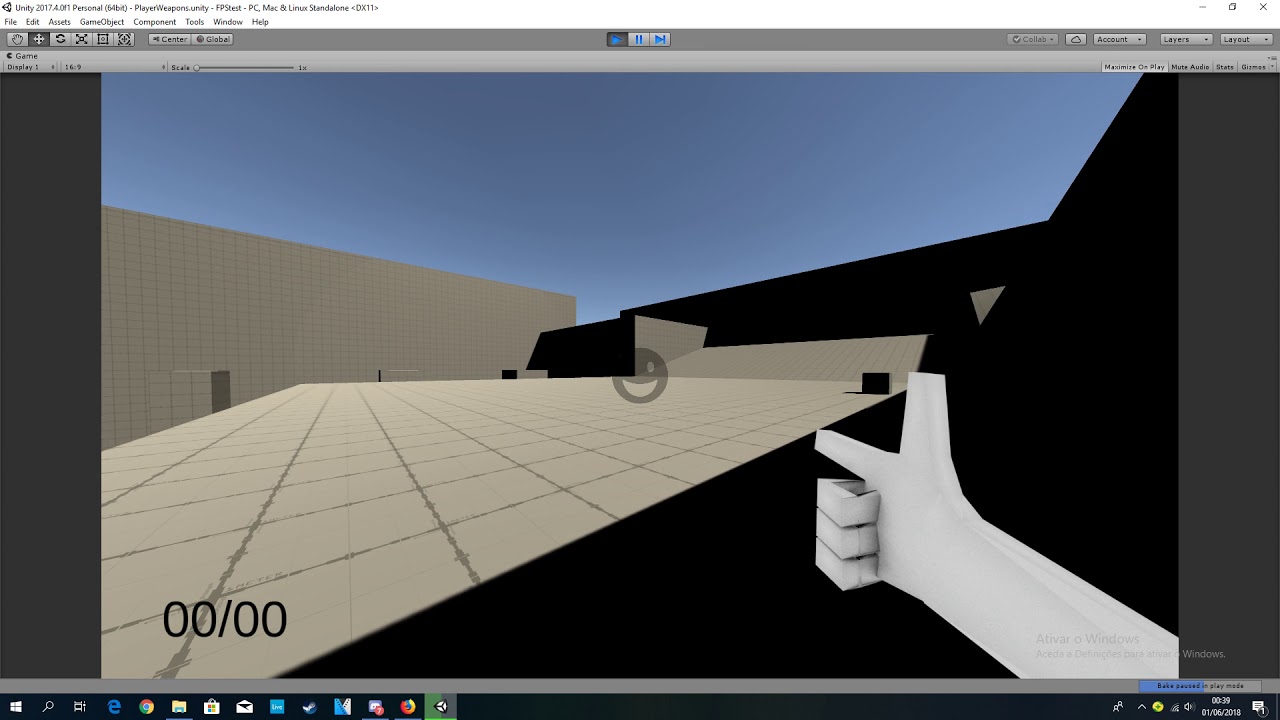Toggle the Stats overlay
This screenshot has width=1280, height=720.
pyautogui.click(x=1225, y=67)
